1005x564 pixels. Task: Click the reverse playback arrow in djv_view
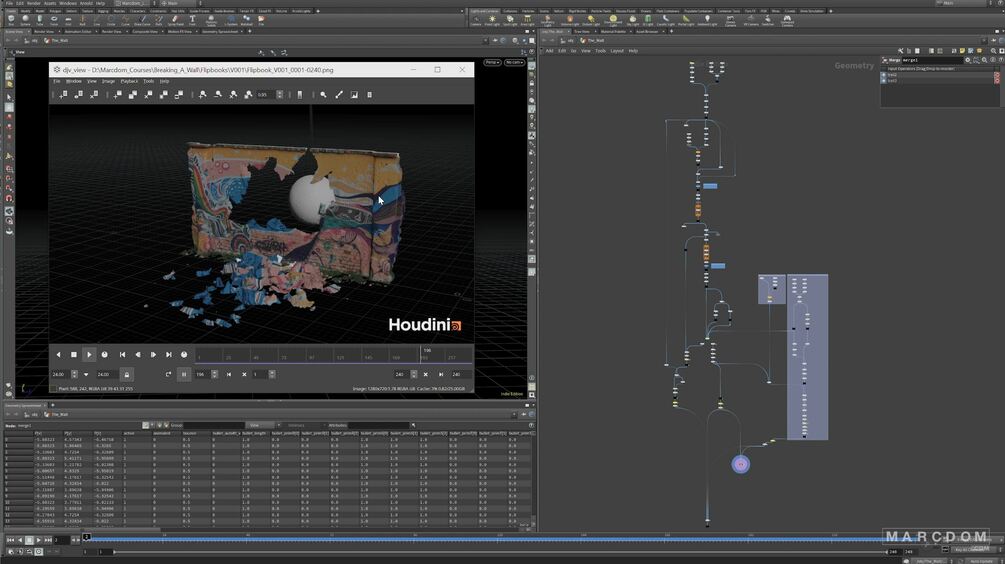(x=58, y=354)
